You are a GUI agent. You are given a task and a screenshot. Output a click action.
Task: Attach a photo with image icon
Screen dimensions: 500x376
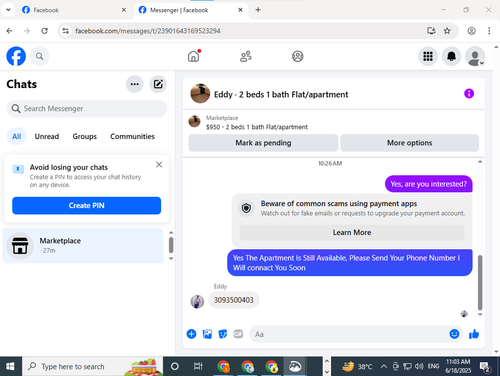(x=207, y=334)
